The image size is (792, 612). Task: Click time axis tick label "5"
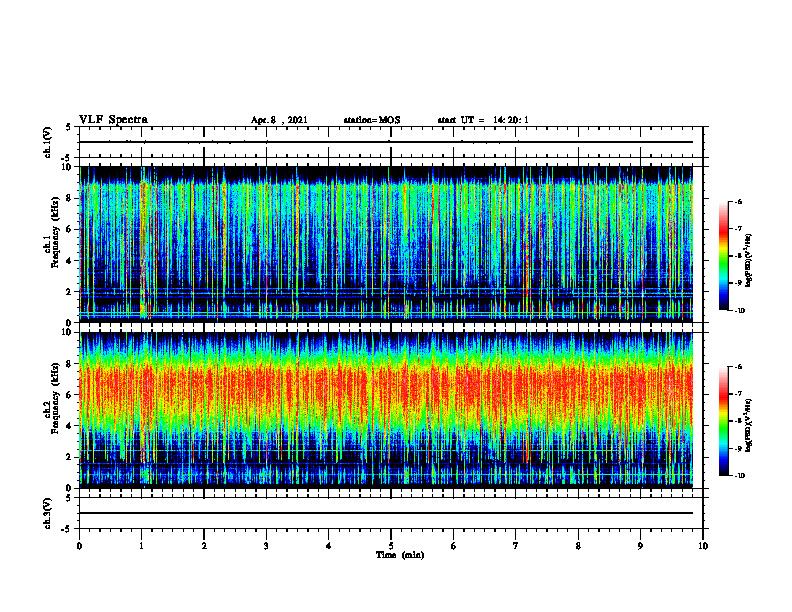click(391, 546)
